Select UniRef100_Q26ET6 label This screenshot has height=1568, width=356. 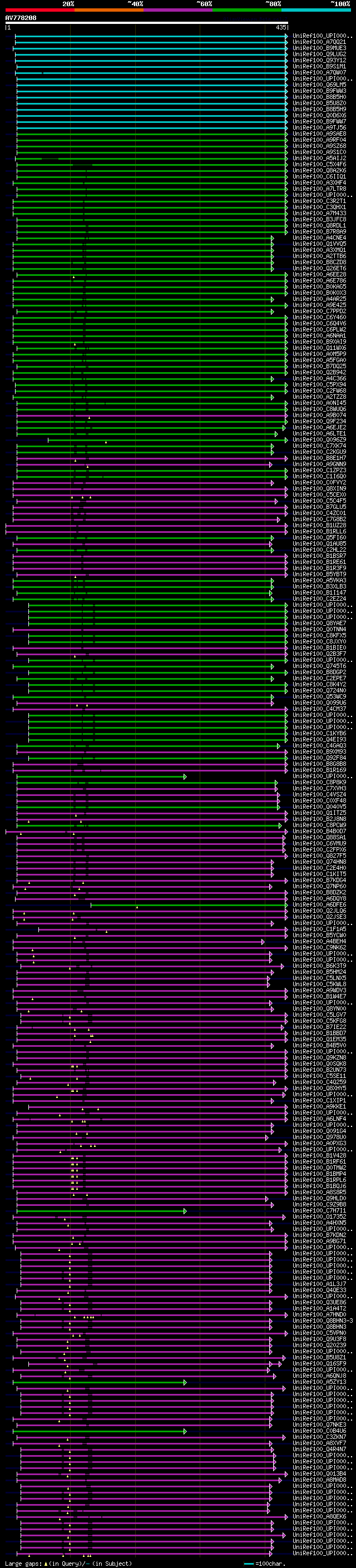319,269
